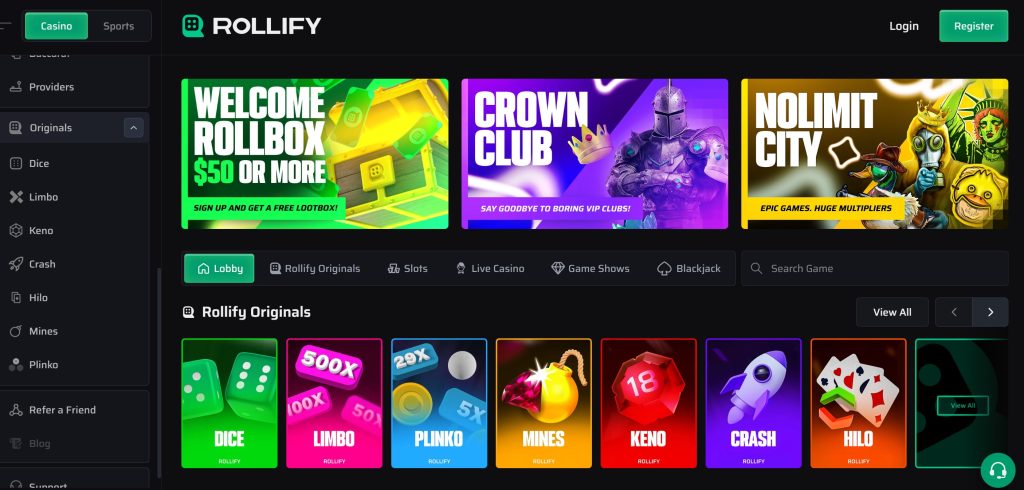1024x490 pixels.
Task: Switch to Sports mode toggle
Action: tap(118, 26)
